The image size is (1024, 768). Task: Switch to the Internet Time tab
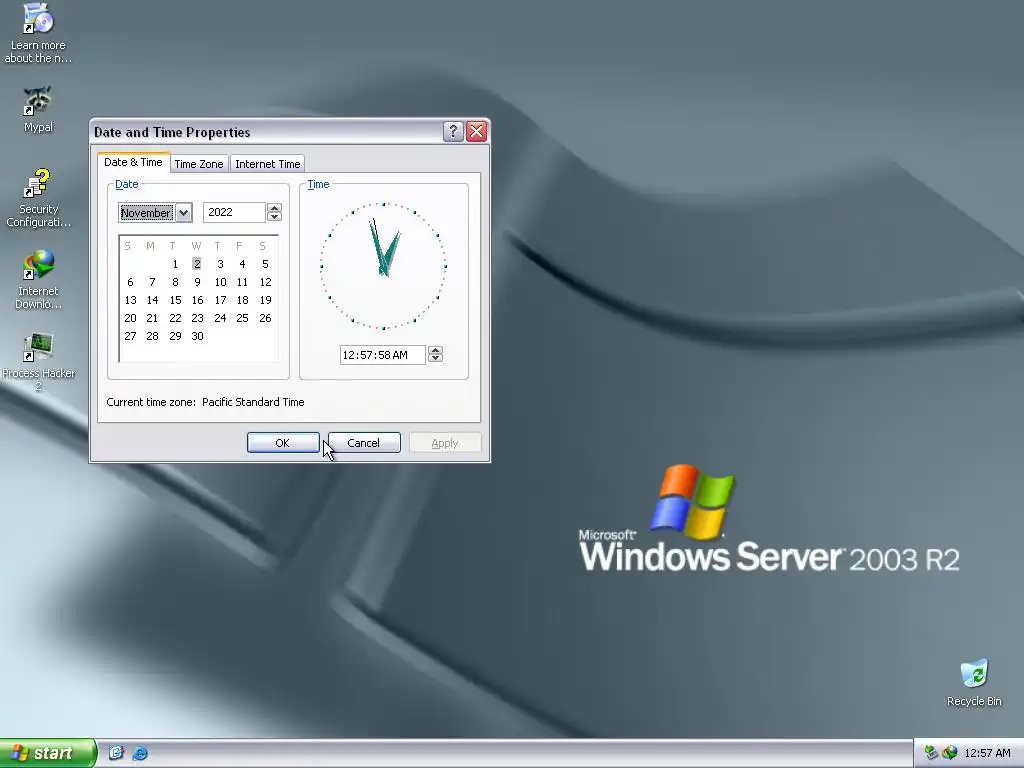pyautogui.click(x=268, y=164)
